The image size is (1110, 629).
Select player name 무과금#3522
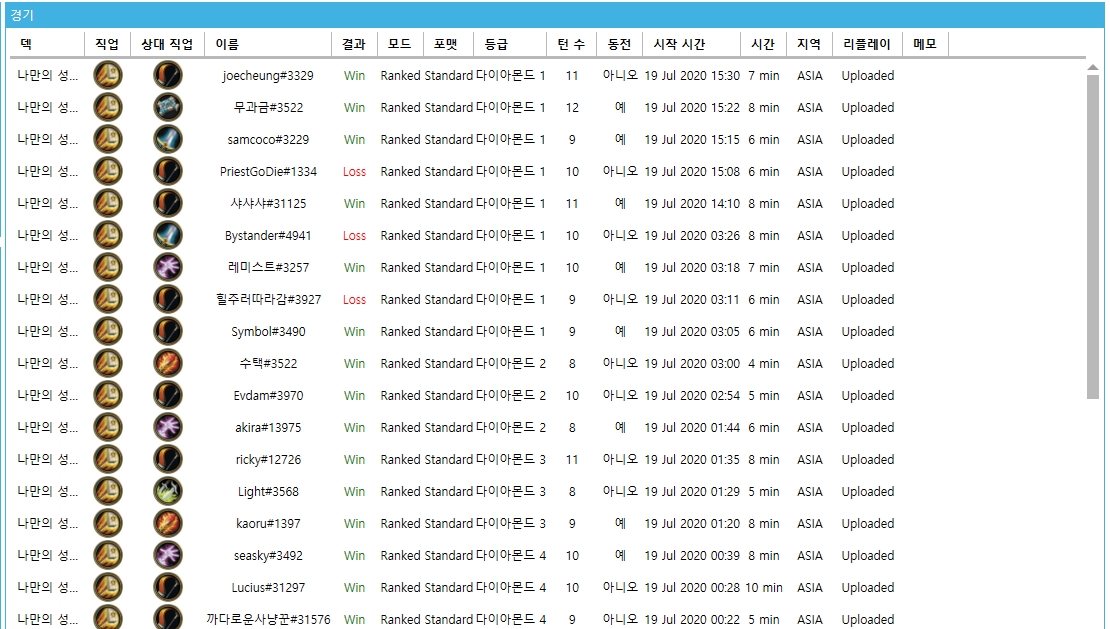click(x=268, y=108)
